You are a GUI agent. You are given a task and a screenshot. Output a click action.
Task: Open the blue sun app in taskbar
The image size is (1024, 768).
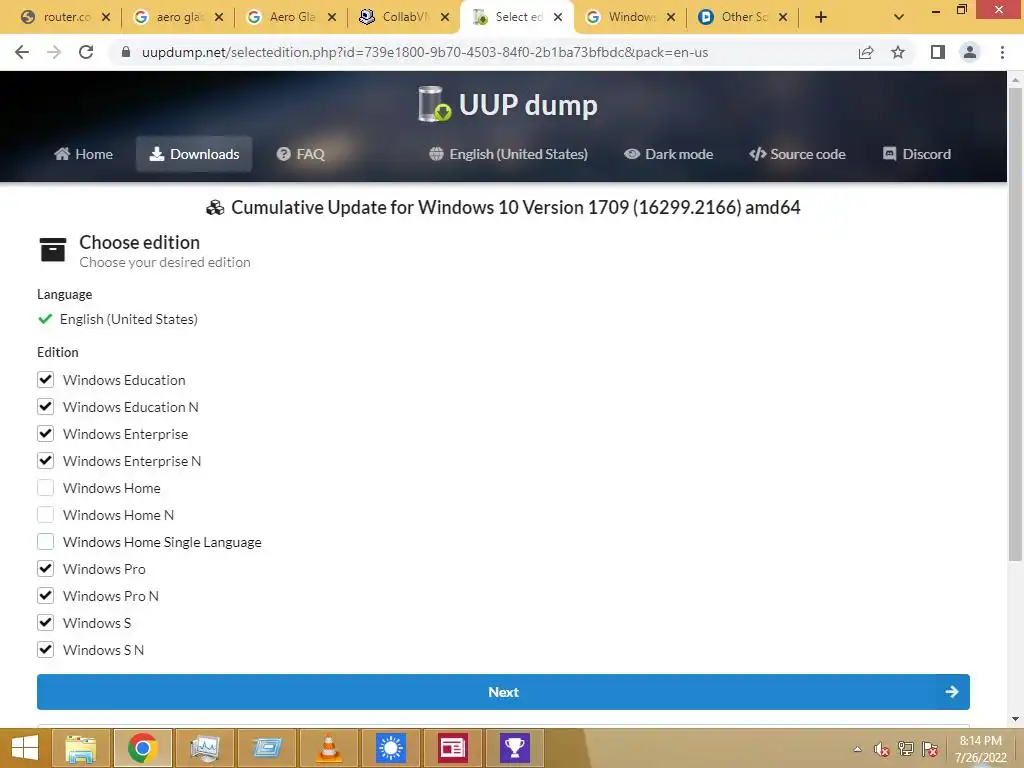tap(391, 748)
